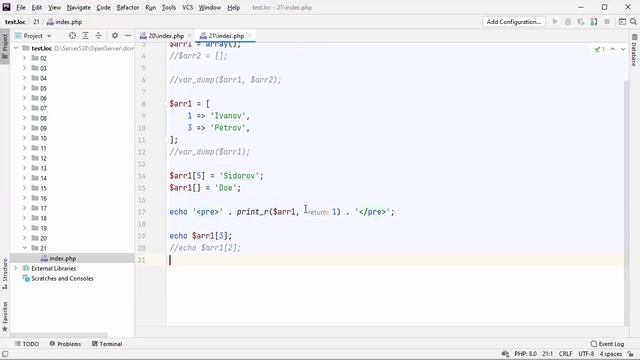Go to previous highlighted error arrow

click(612, 49)
